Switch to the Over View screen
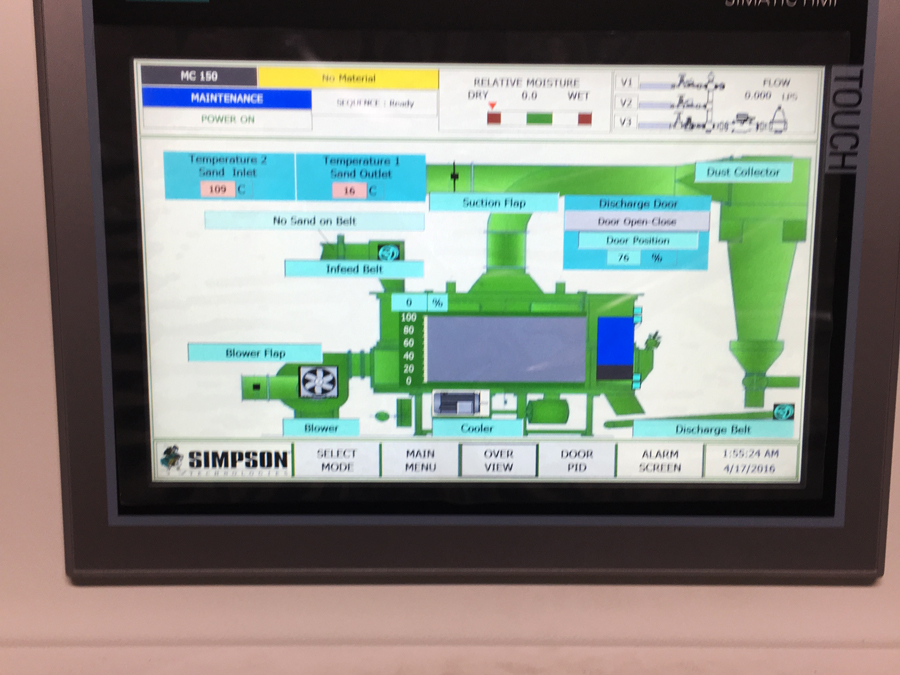 pos(498,460)
